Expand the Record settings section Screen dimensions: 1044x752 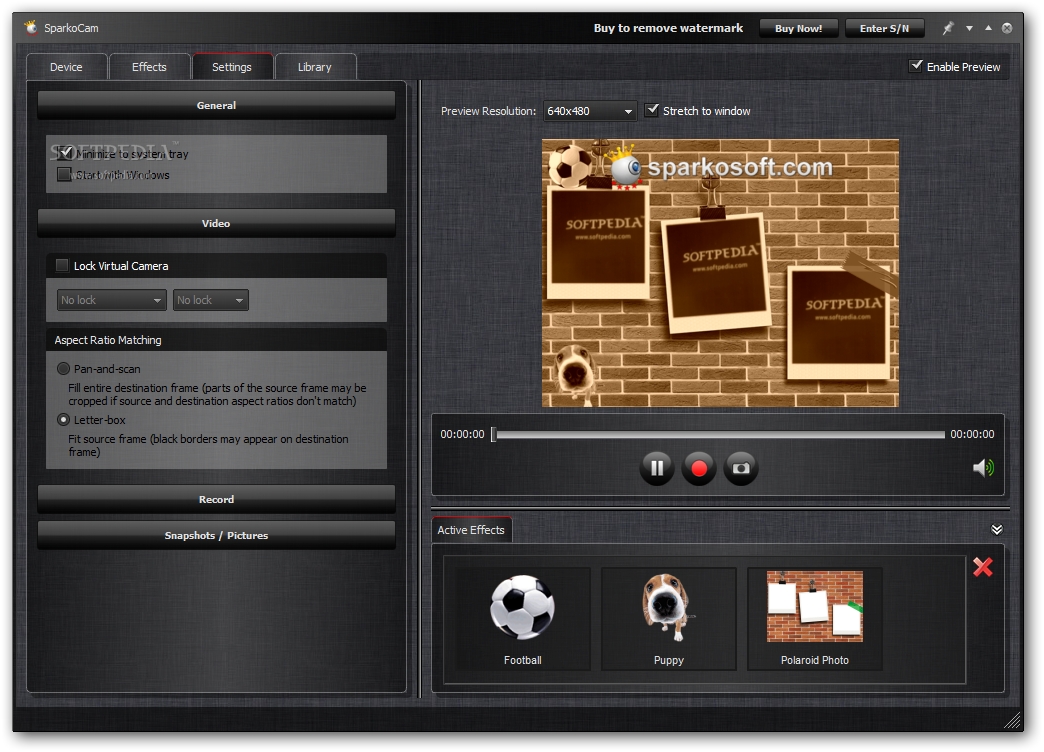point(216,499)
